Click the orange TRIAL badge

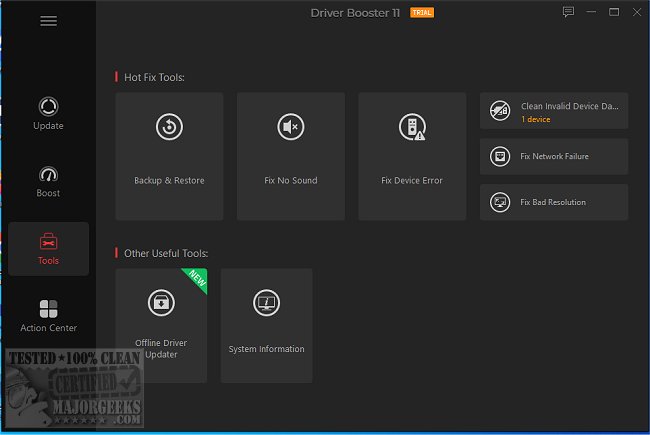pyautogui.click(x=422, y=13)
